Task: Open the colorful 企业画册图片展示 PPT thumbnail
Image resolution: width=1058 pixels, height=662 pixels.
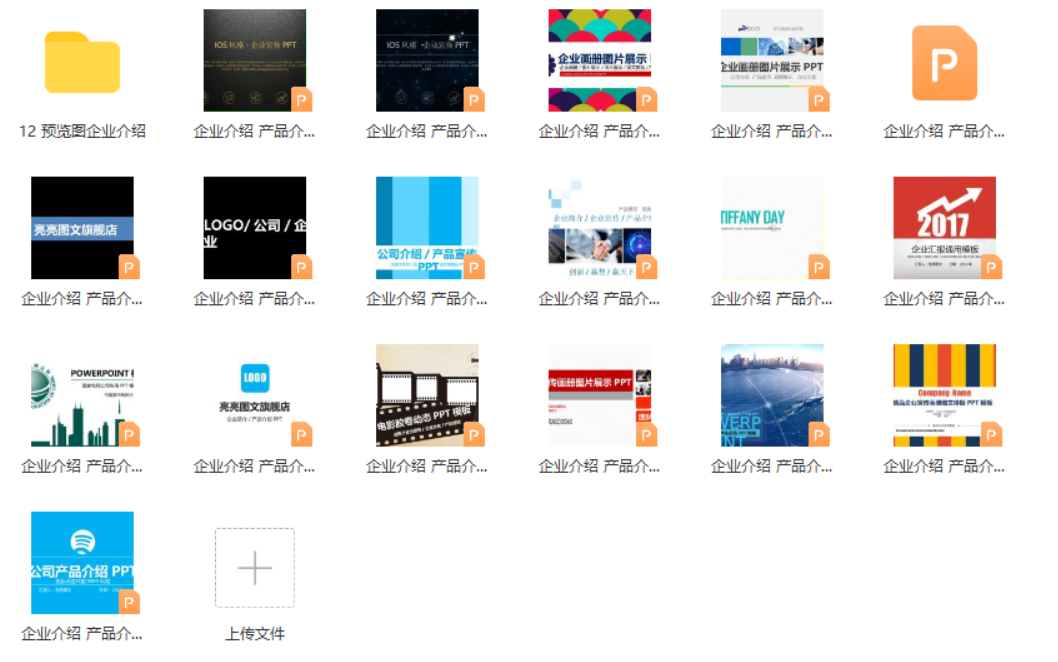Action: [x=599, y=62]
